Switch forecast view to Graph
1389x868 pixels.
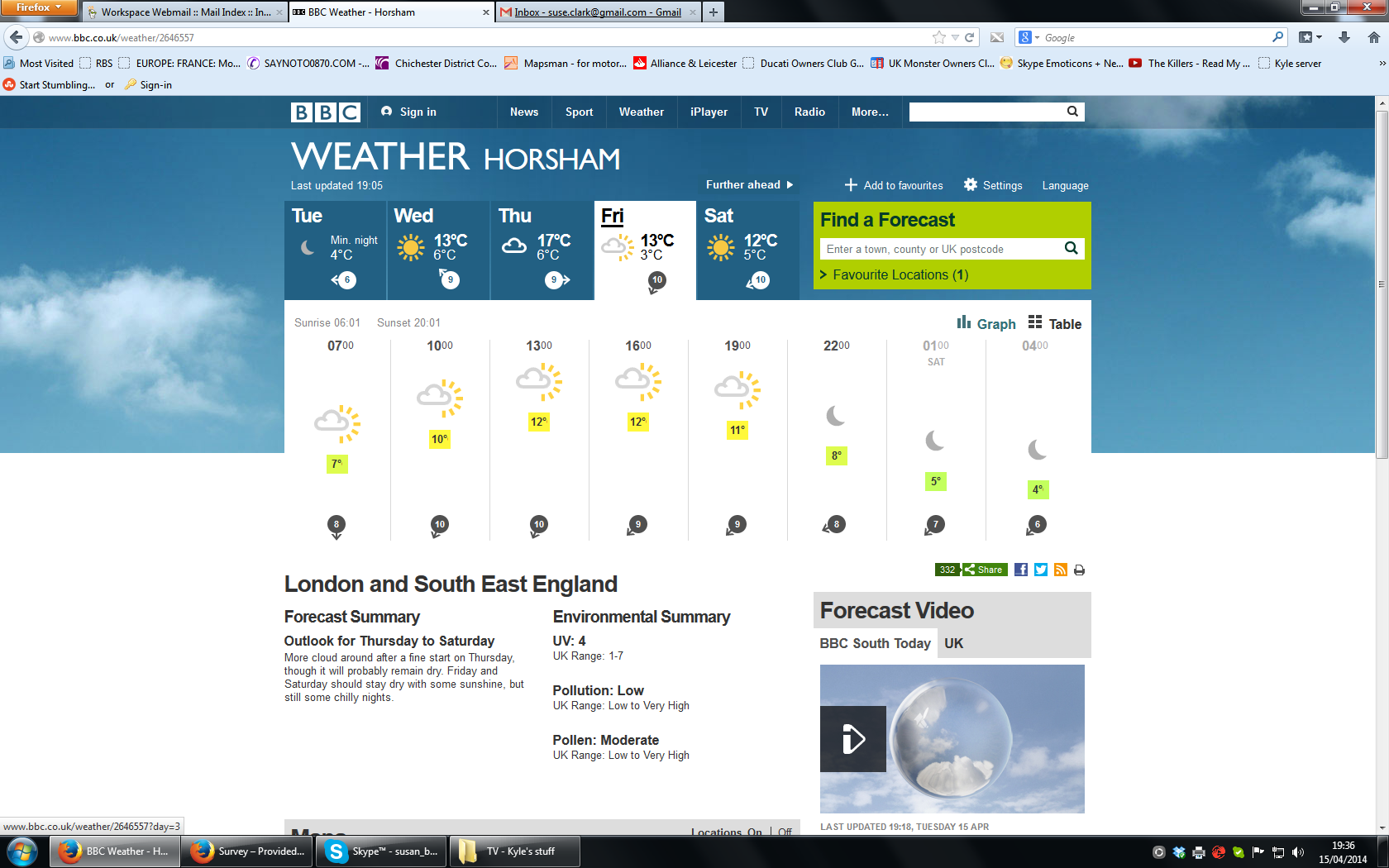coord(986,324)
